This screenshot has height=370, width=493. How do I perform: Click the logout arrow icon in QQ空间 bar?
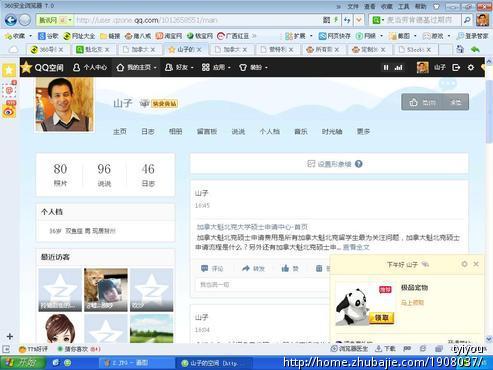456,68
